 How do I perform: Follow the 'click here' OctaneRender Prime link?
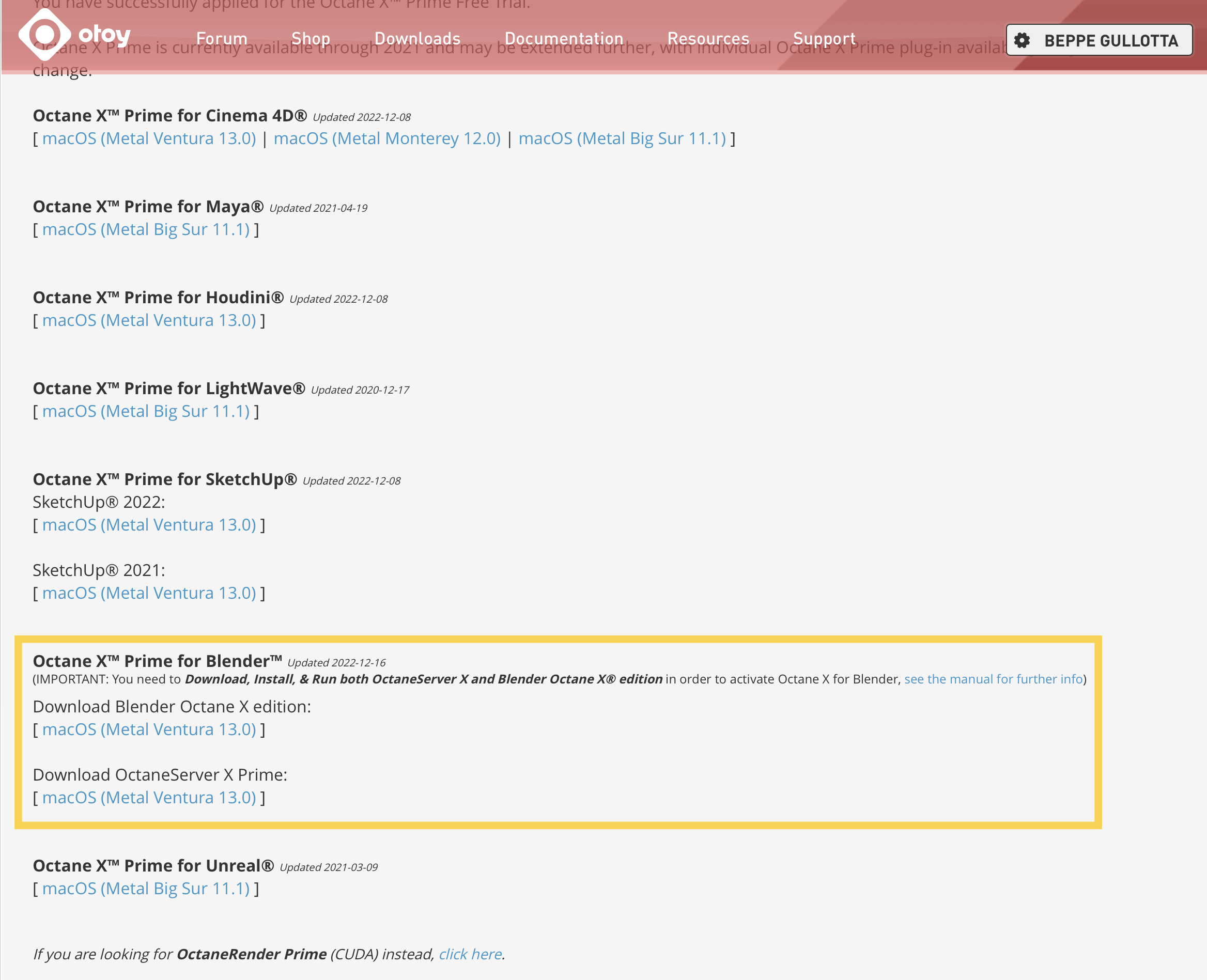click(x=470, y=954)
